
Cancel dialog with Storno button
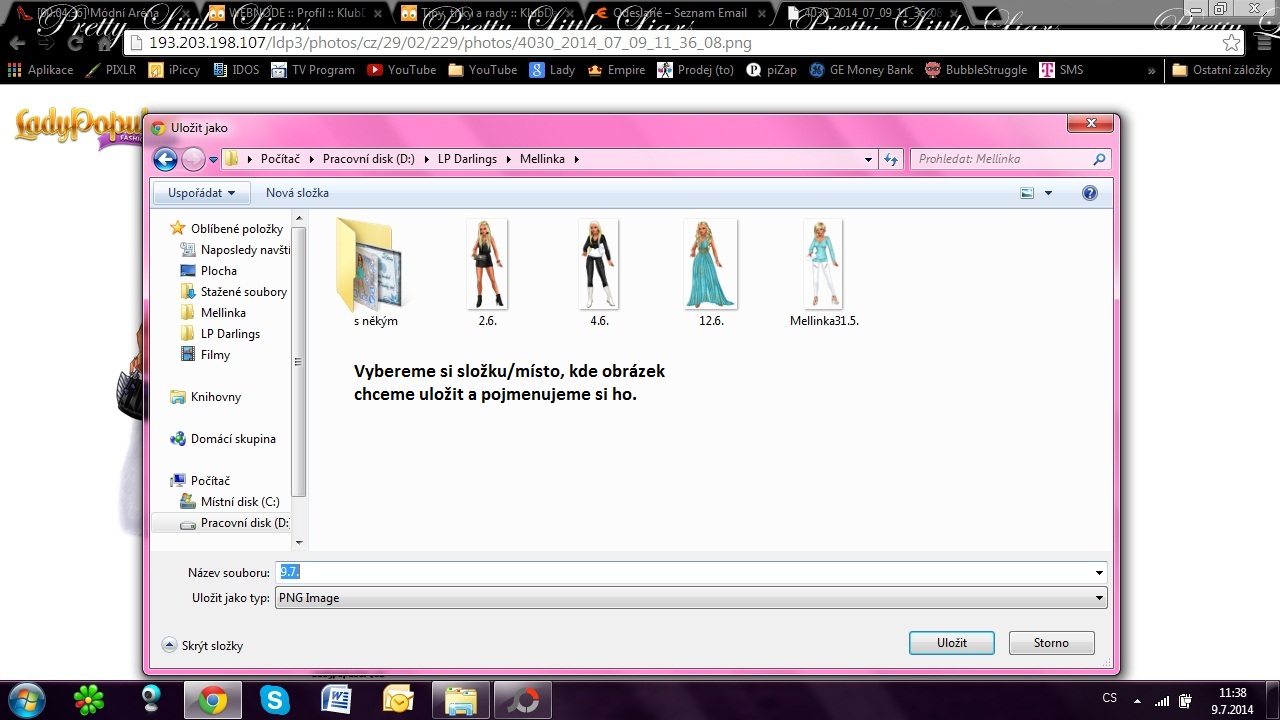1051,643
